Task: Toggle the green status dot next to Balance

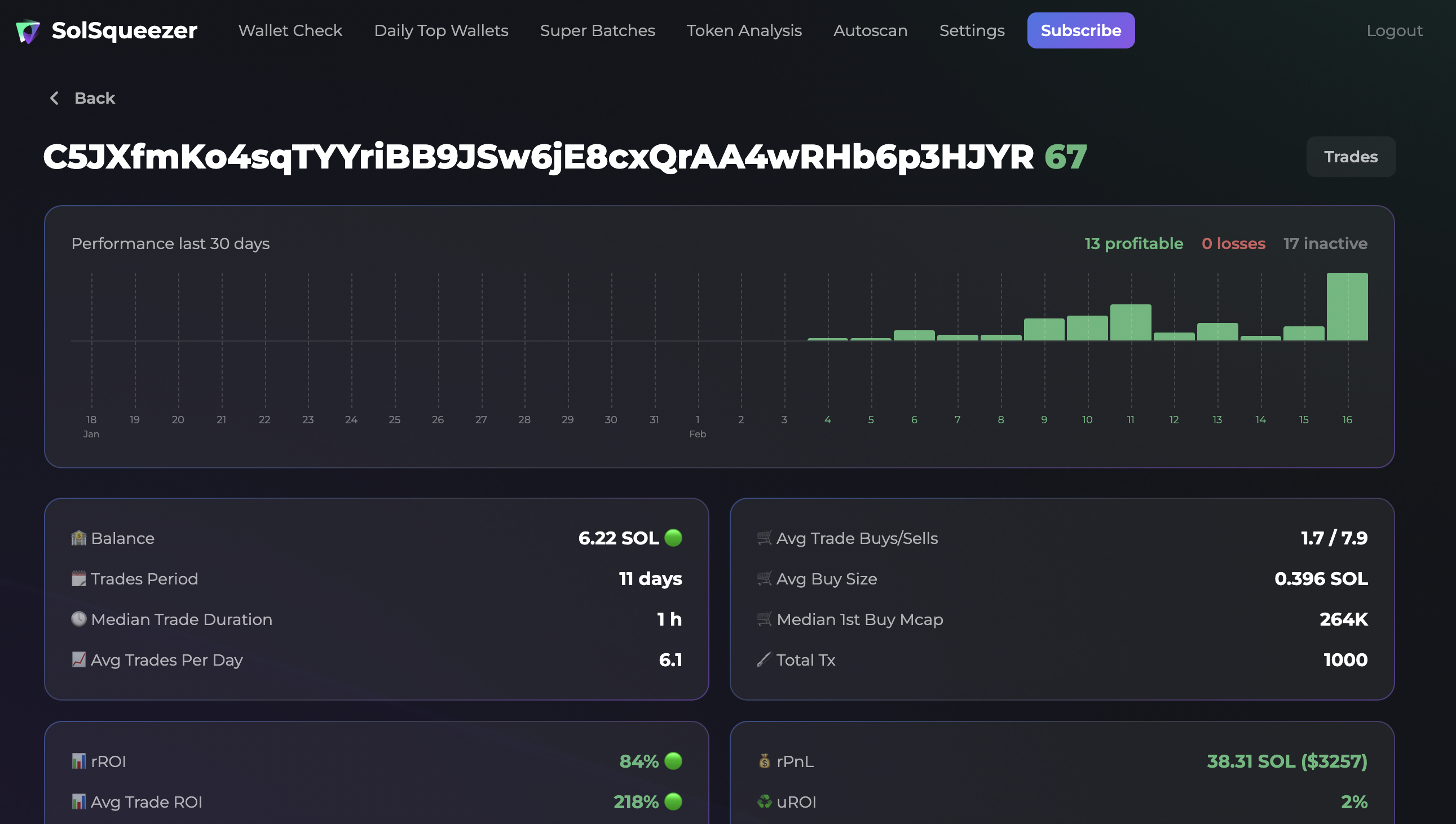Action: click(x=674, y=538)
